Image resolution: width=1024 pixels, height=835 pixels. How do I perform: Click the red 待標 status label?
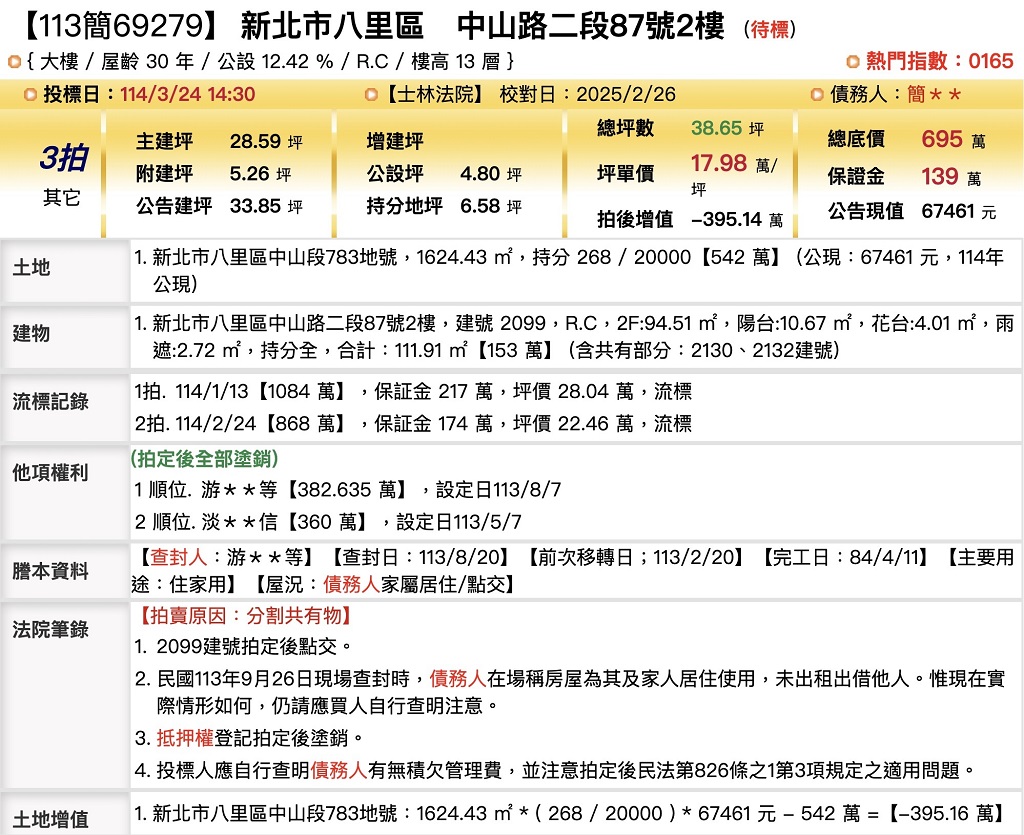tap(770, 29)
